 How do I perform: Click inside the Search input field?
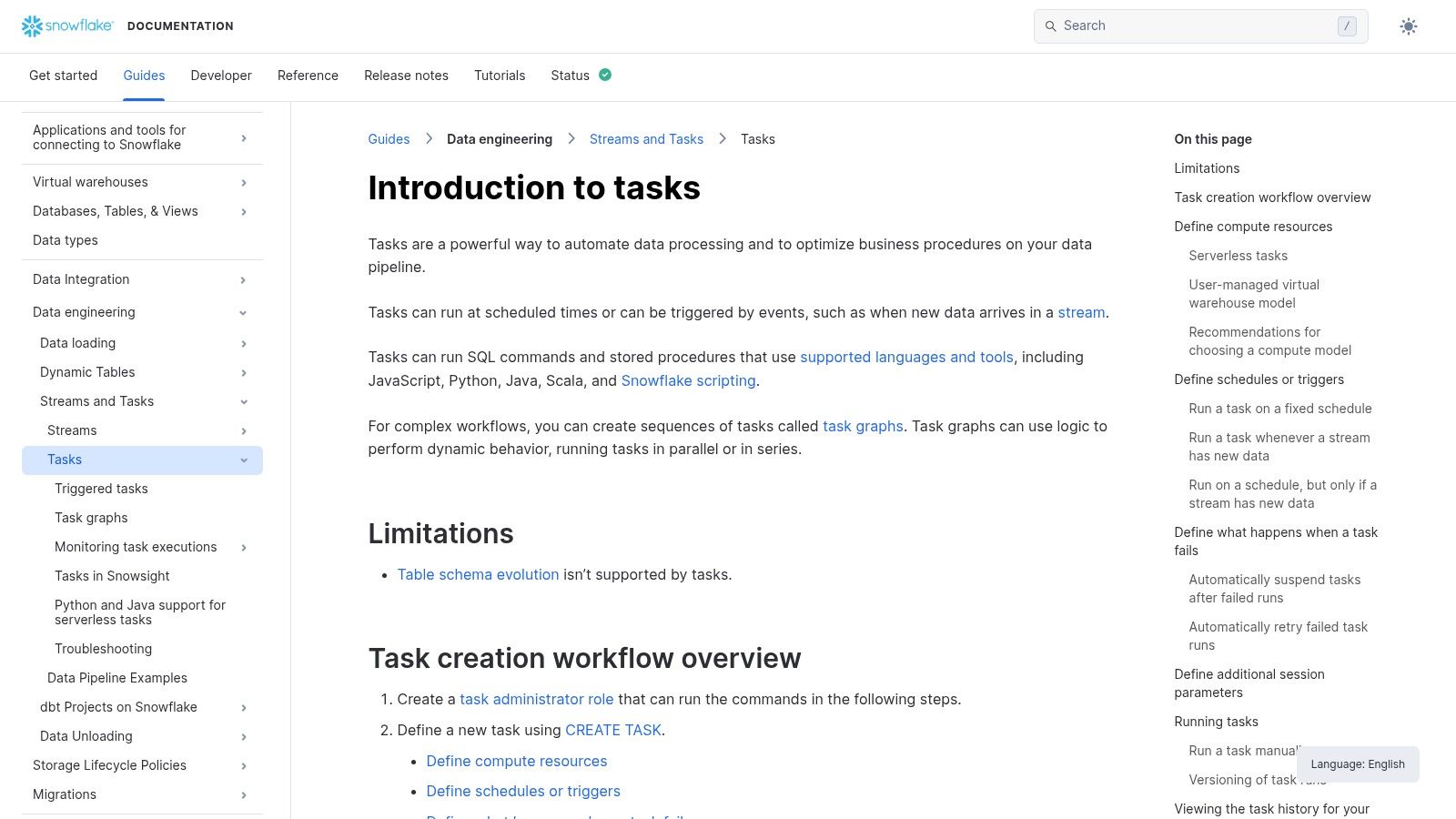(1183, 25)
